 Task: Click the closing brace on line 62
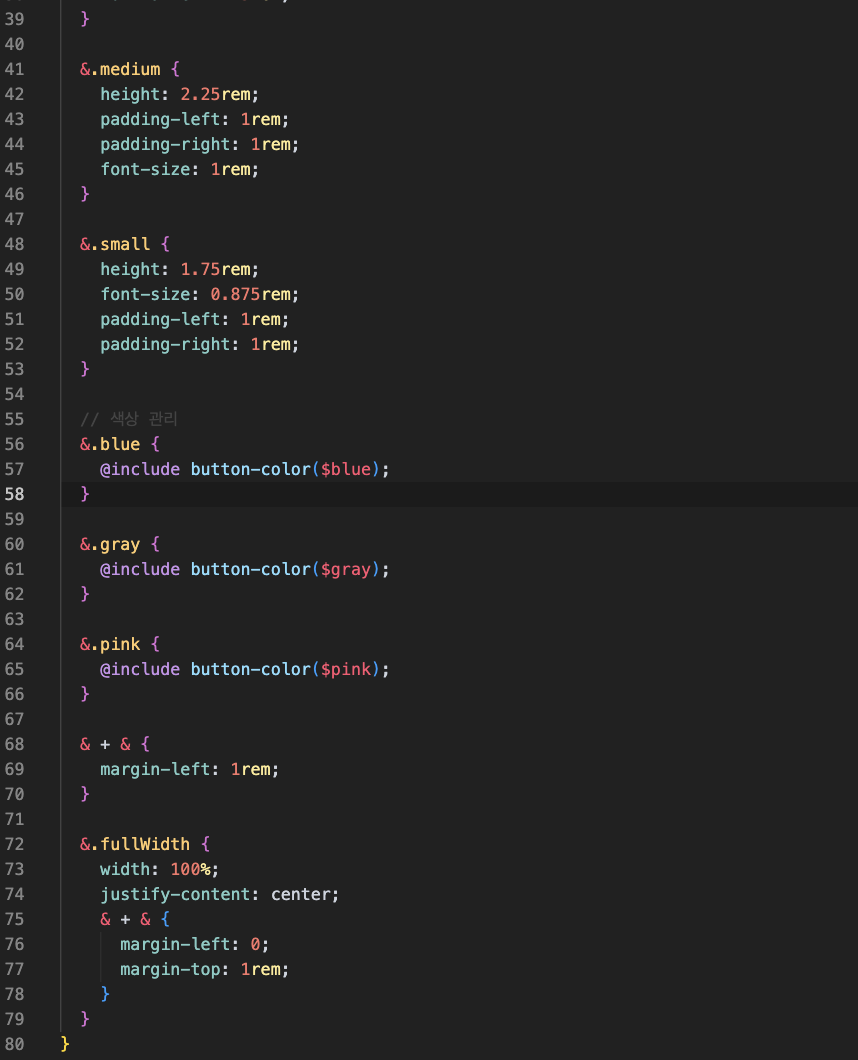[85, 594]
